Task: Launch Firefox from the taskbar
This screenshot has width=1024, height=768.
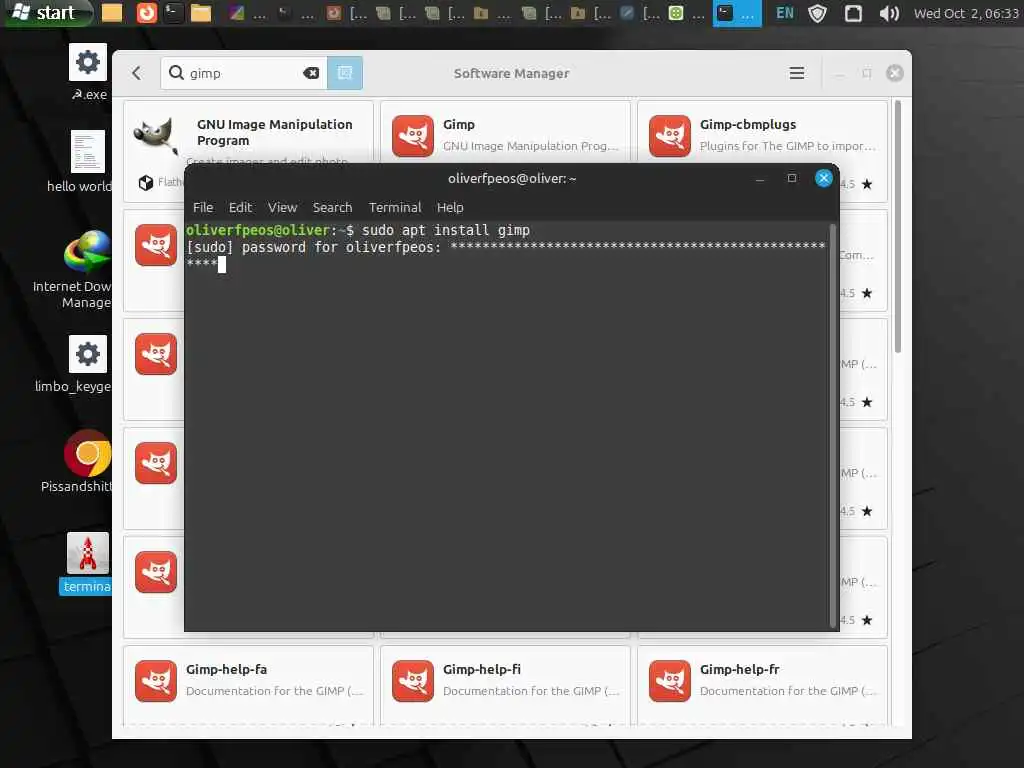Action: (x=146, y=12)
